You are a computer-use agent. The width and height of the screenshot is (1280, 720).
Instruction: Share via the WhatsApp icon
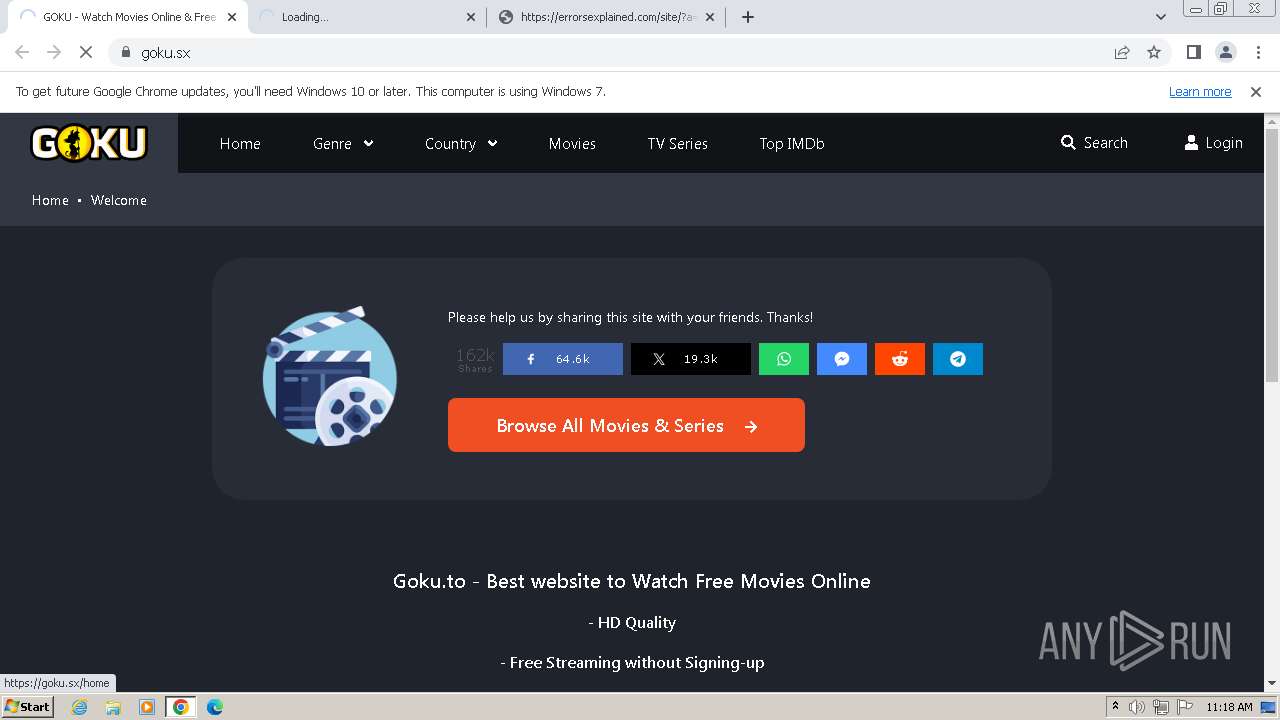[x=784, y=359]
